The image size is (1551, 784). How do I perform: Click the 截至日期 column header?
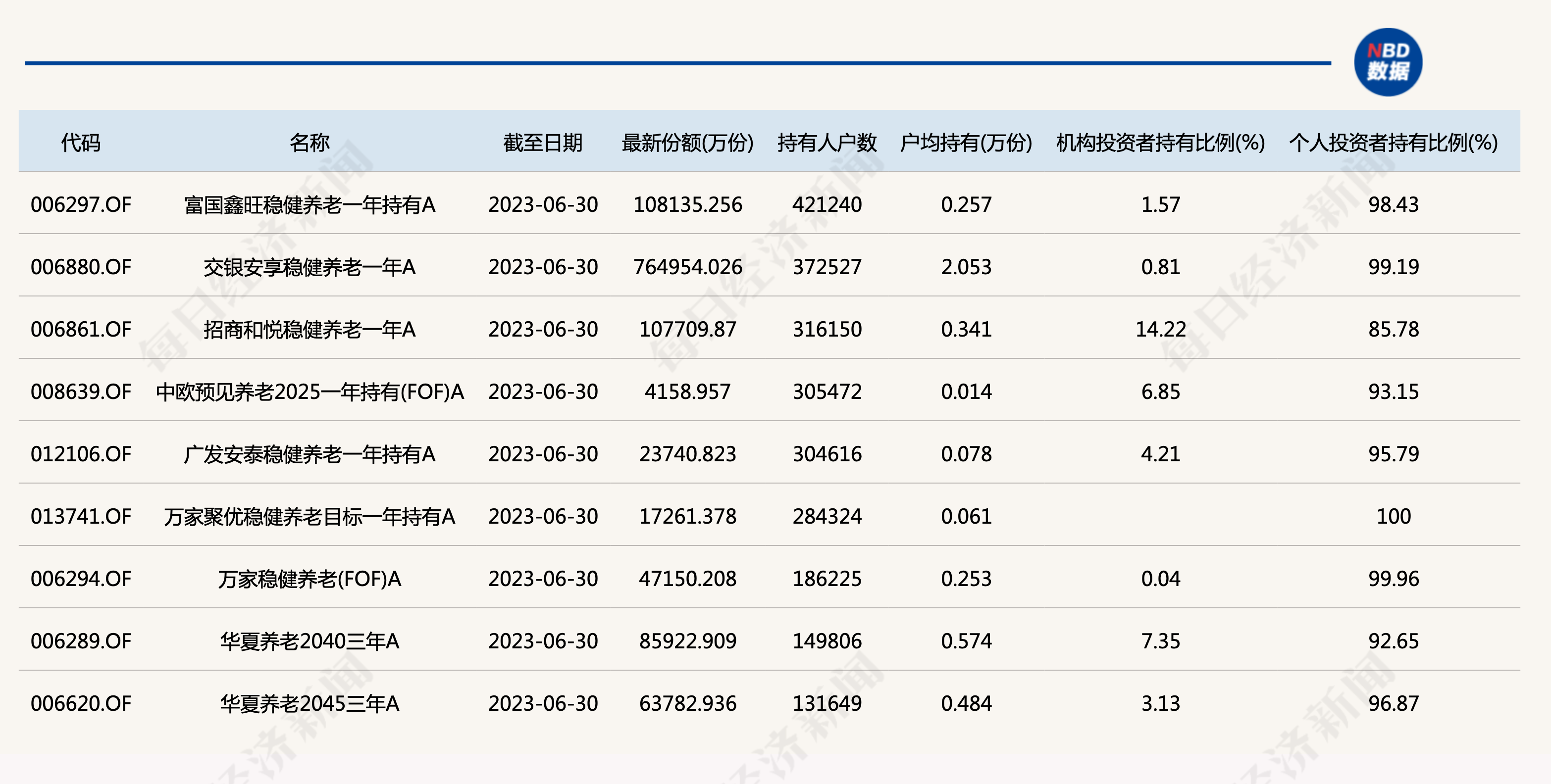pyautogui.click(x=542, y=143)
